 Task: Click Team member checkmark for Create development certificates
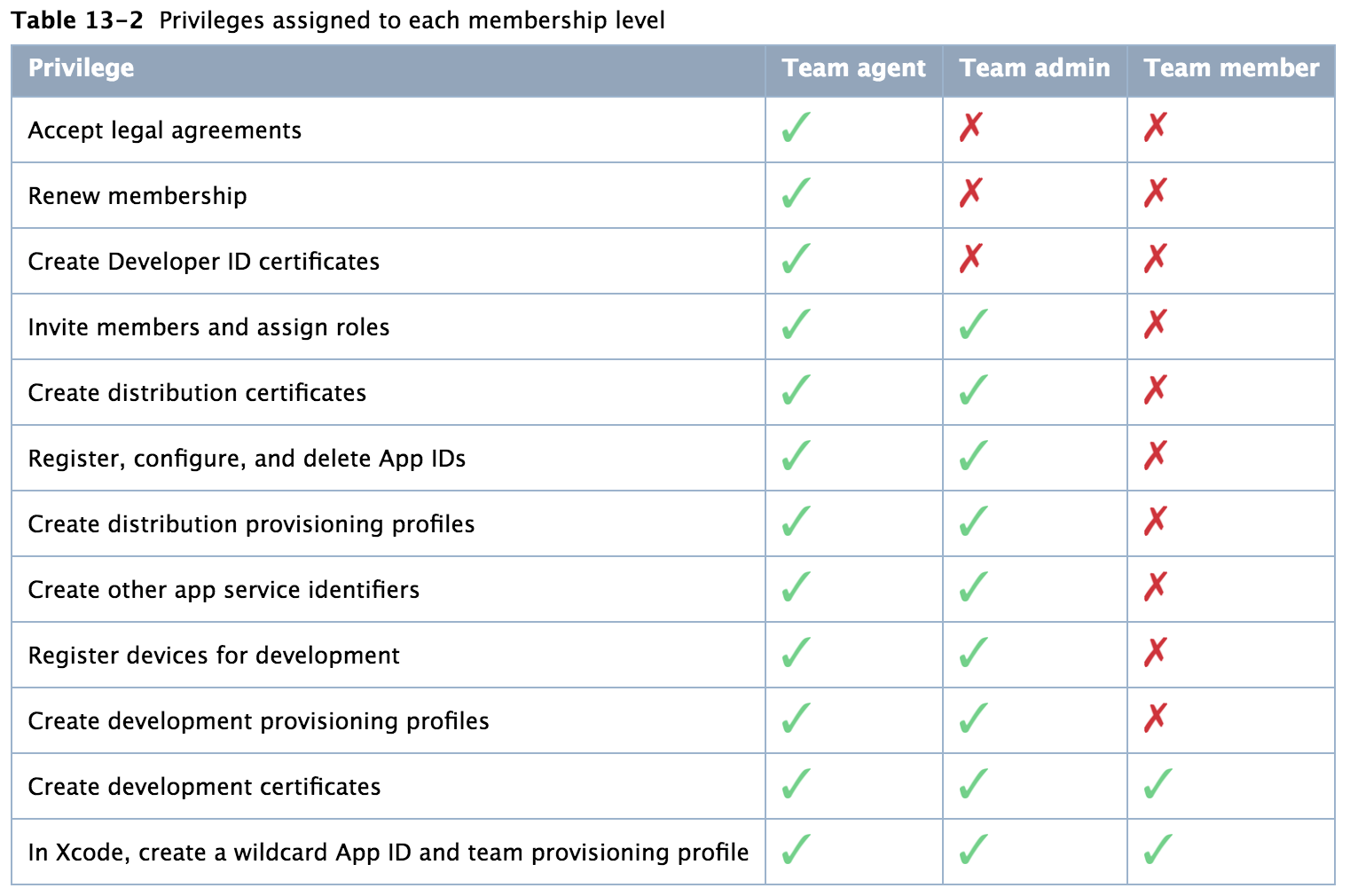pos(1158,785)
